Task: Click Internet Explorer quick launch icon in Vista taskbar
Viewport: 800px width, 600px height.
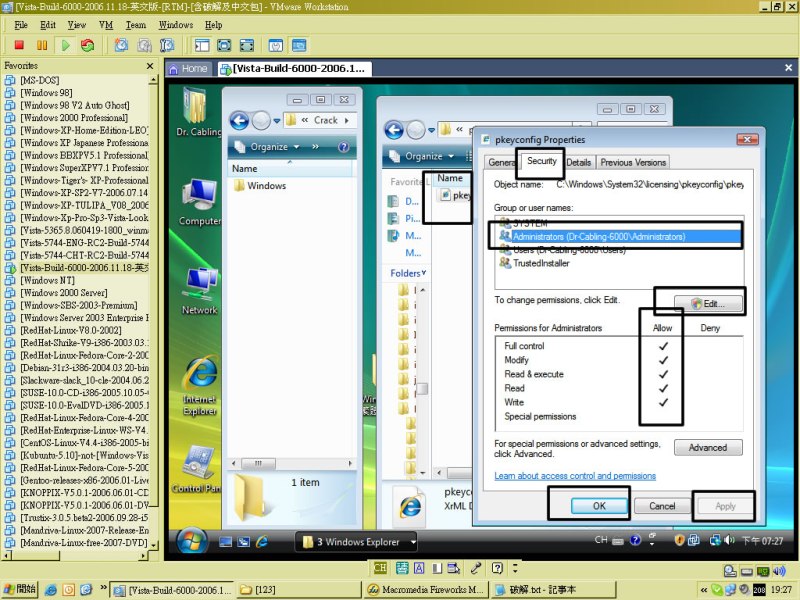Action: click(x=262, y=542)
